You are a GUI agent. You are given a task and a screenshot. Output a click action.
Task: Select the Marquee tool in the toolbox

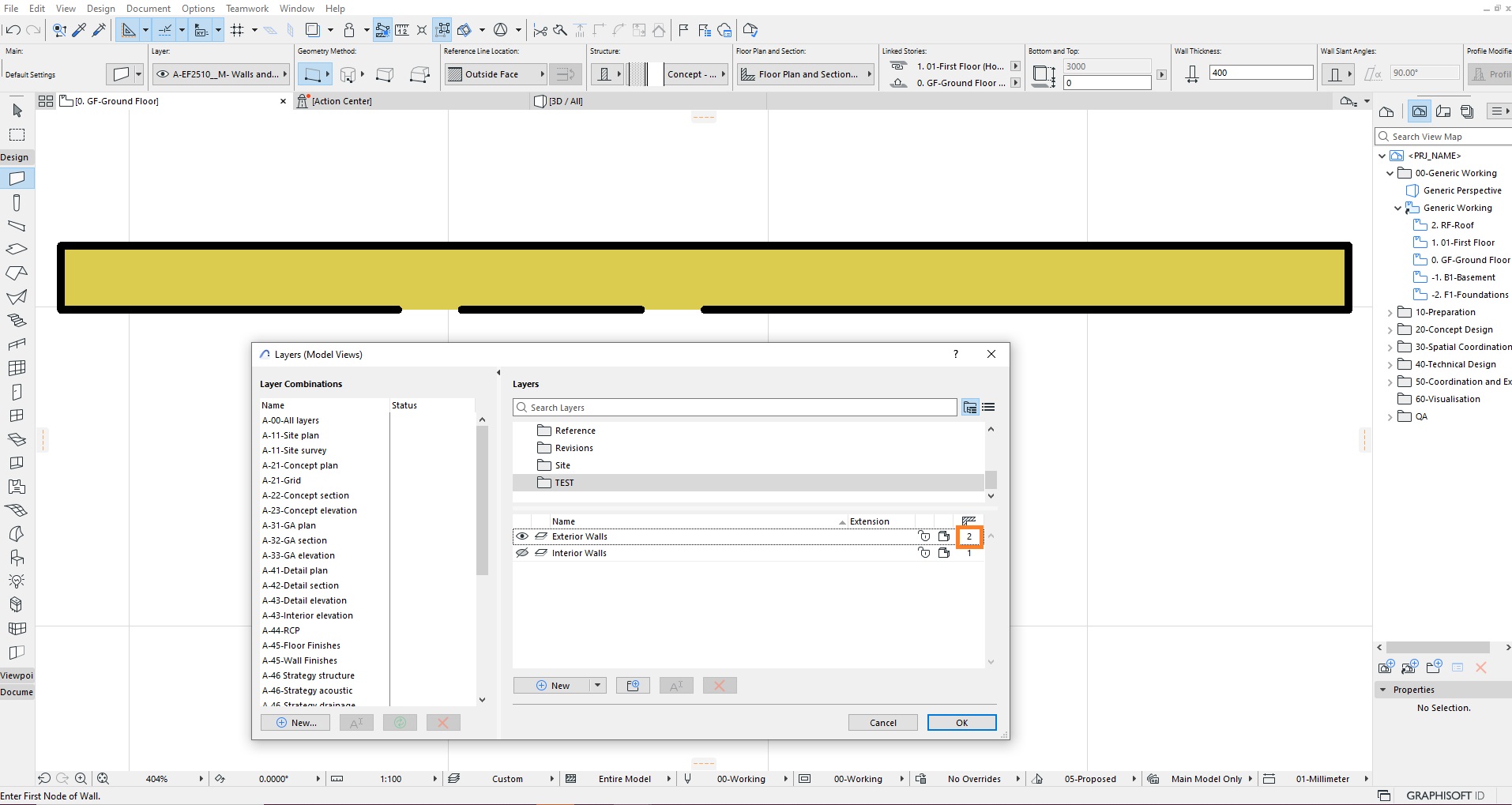(17, 134)
